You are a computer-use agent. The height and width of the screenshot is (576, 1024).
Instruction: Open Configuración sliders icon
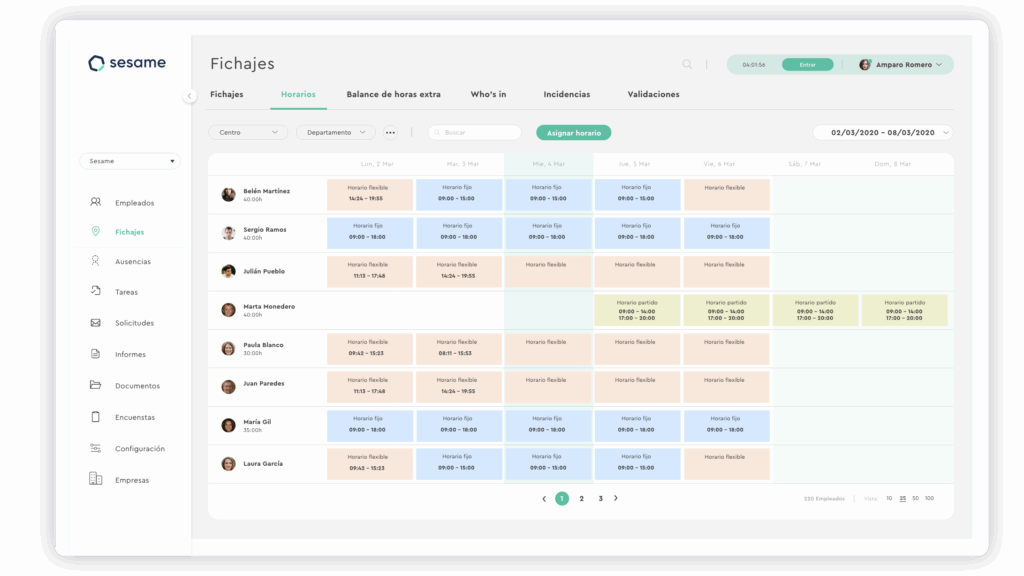pos(96,448)
